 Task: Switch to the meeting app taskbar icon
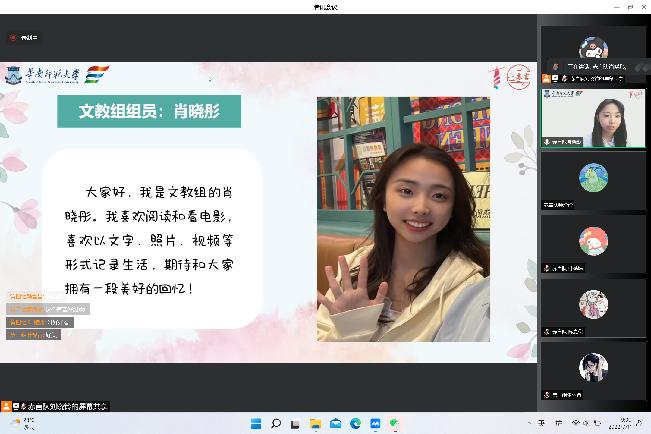pos(375,424)
